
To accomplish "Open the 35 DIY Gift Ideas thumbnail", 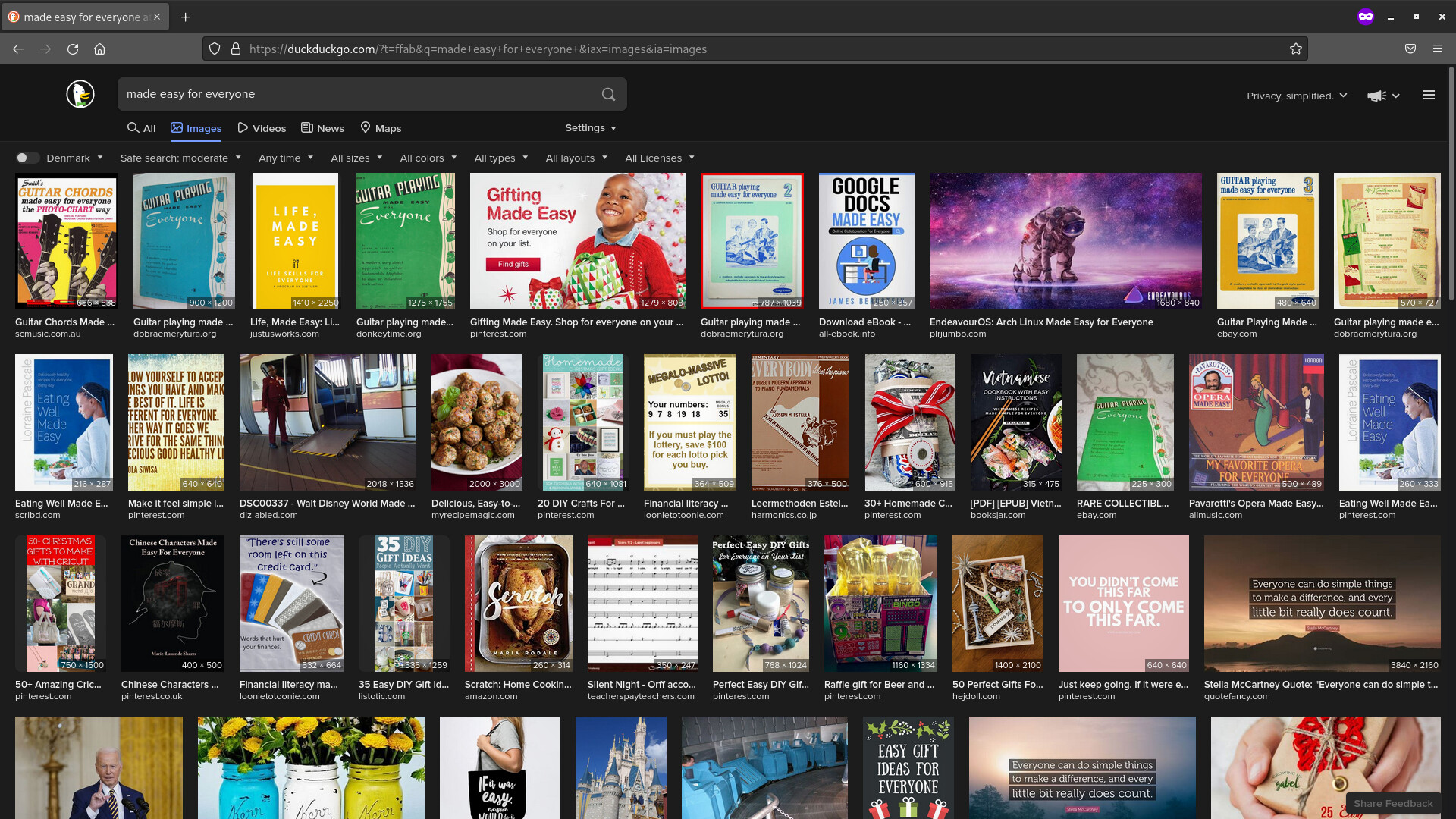I will point(404,604).
